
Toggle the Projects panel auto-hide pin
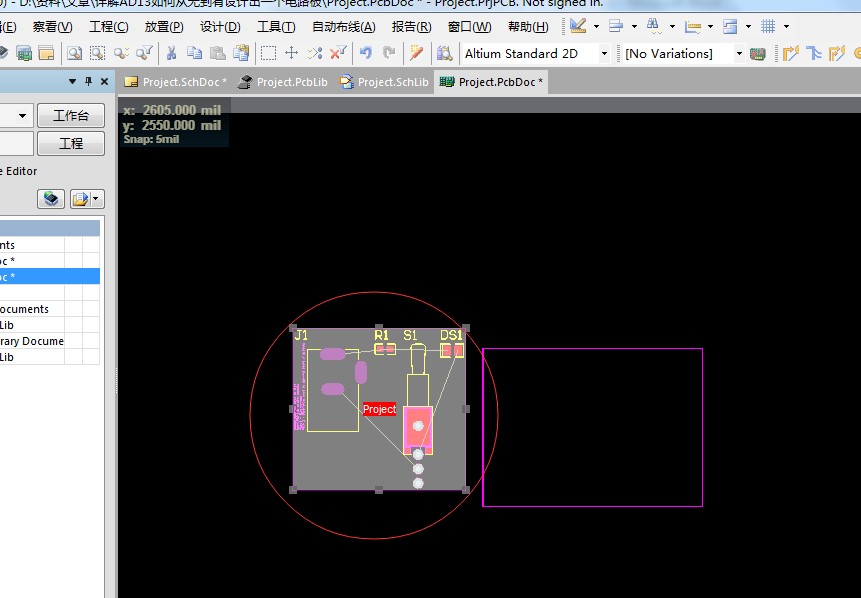point(88,82)
